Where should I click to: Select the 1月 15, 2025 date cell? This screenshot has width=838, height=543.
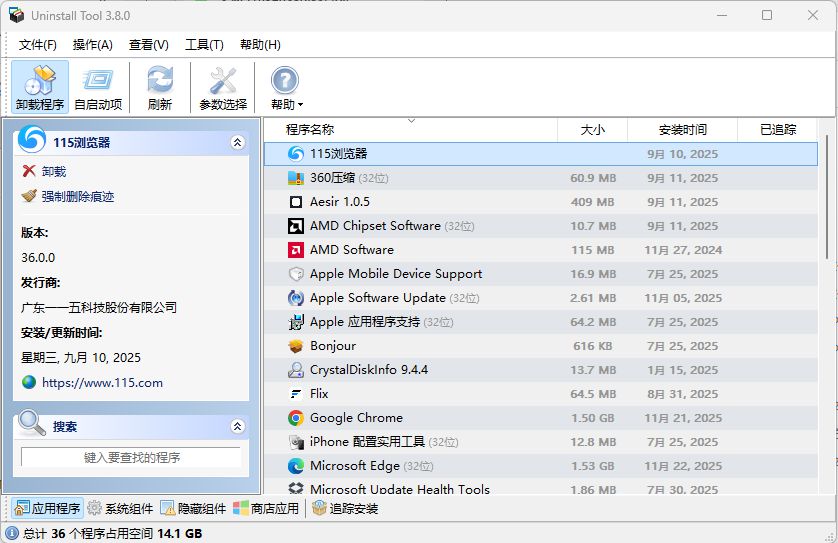coord(682,370)
